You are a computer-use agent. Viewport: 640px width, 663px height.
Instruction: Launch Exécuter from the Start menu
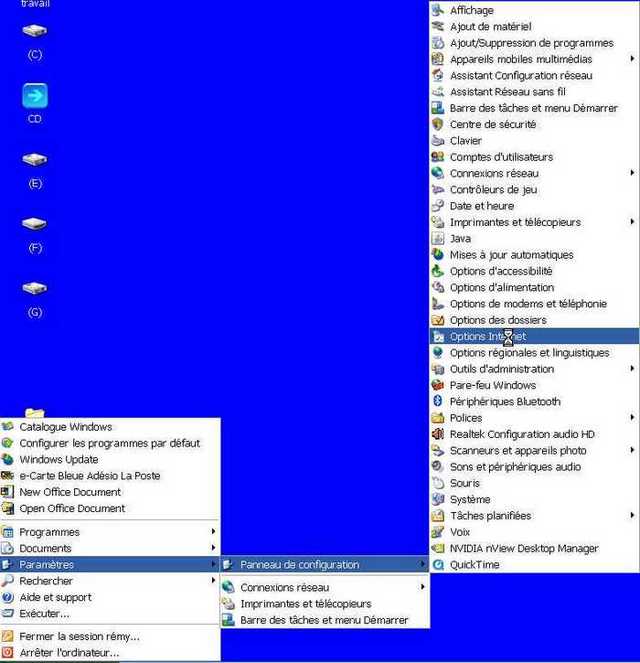click(44, 613)
